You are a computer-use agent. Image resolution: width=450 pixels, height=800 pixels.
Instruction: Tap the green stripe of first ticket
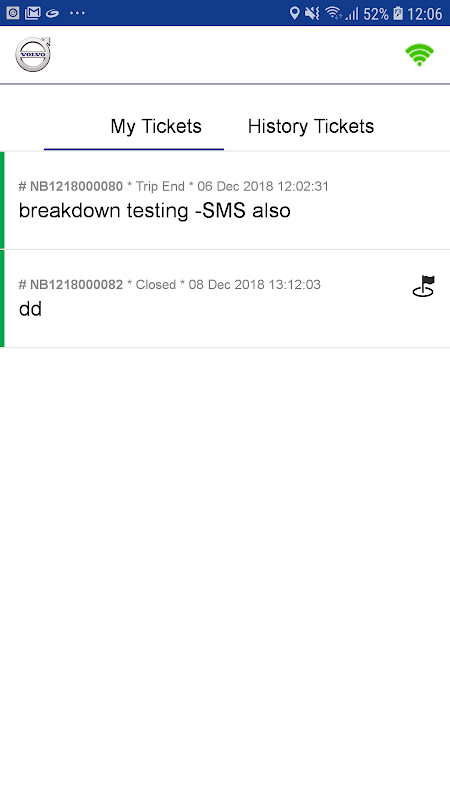click(x=2, y=200)
